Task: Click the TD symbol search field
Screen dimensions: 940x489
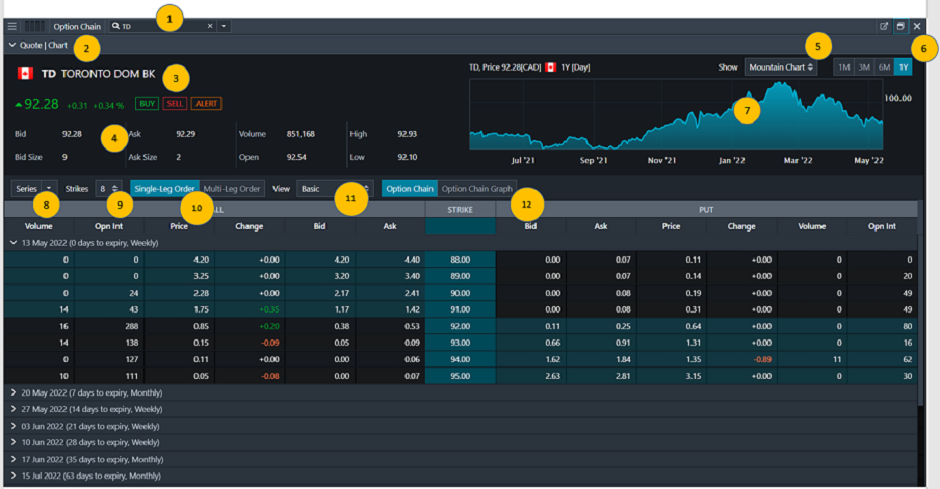Action: [160, 26]
